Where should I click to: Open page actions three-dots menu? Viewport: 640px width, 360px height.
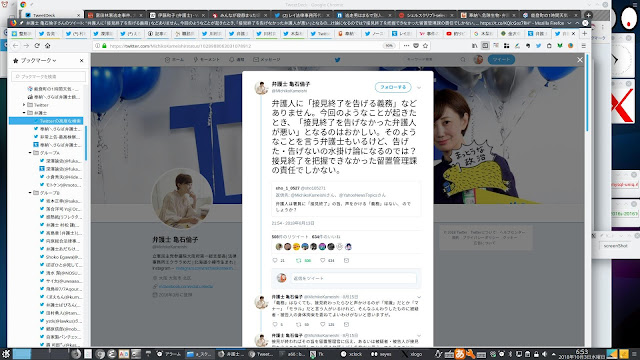pyautogui.click(x=406, y=46)
